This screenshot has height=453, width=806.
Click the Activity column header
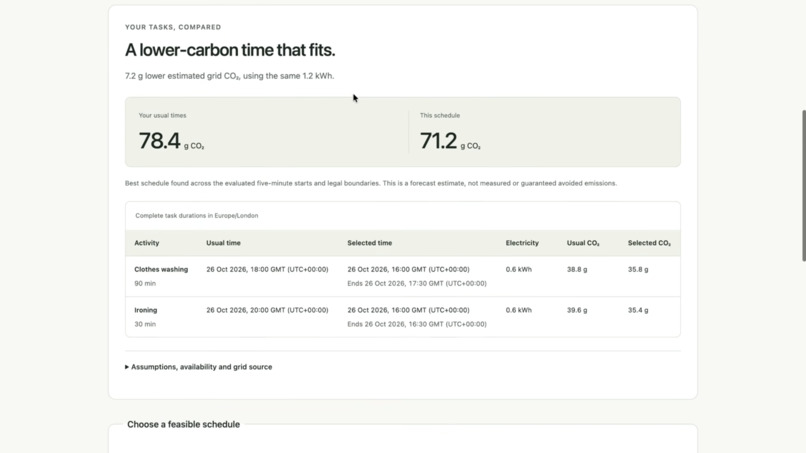(x=146, y=243)
